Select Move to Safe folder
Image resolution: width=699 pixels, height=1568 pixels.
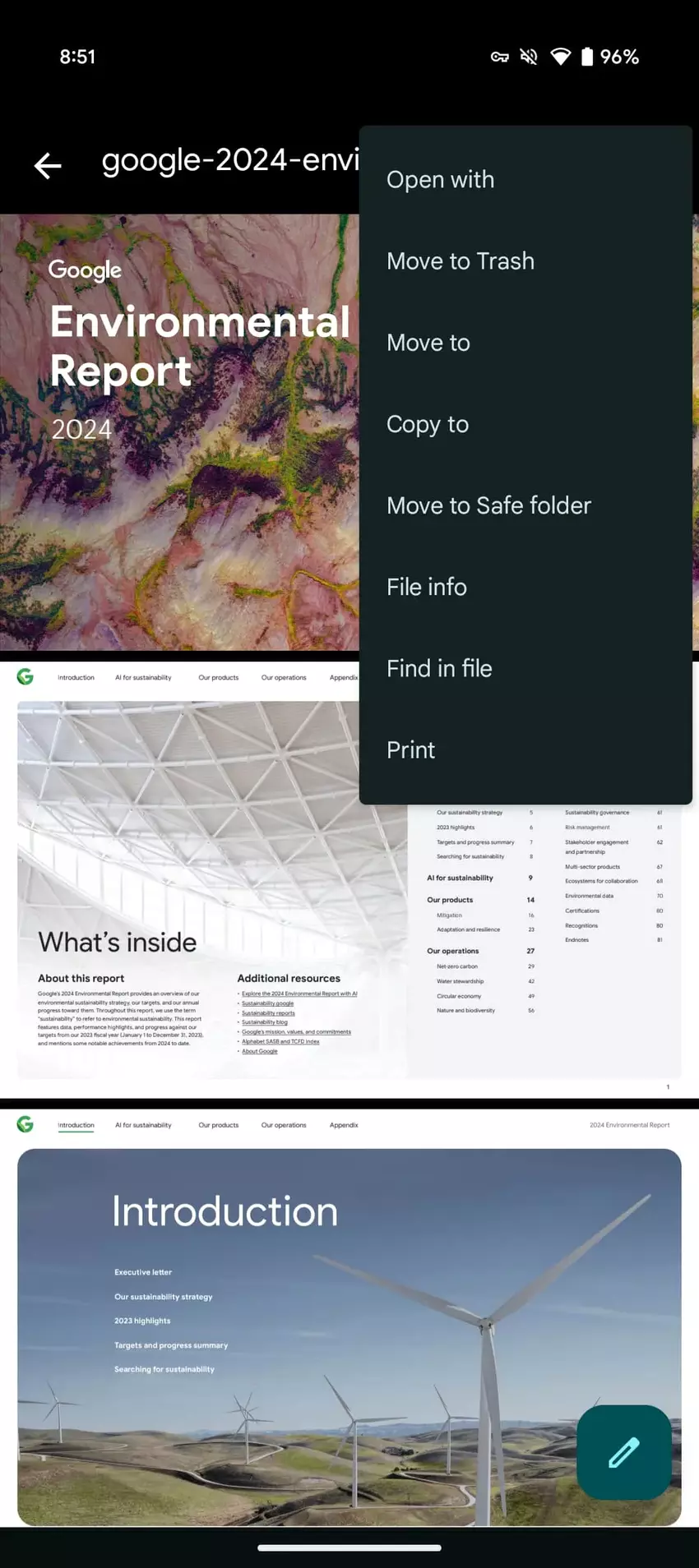pos(488,505)
